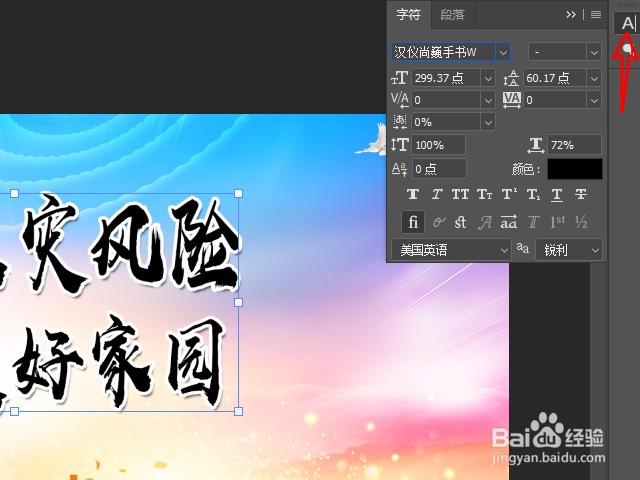Click the baseline shift icon

click(399, 169)
